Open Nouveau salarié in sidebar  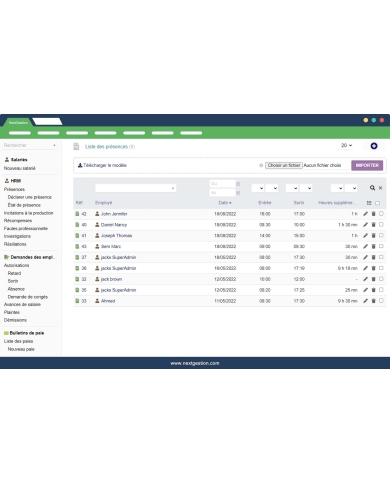20,168
